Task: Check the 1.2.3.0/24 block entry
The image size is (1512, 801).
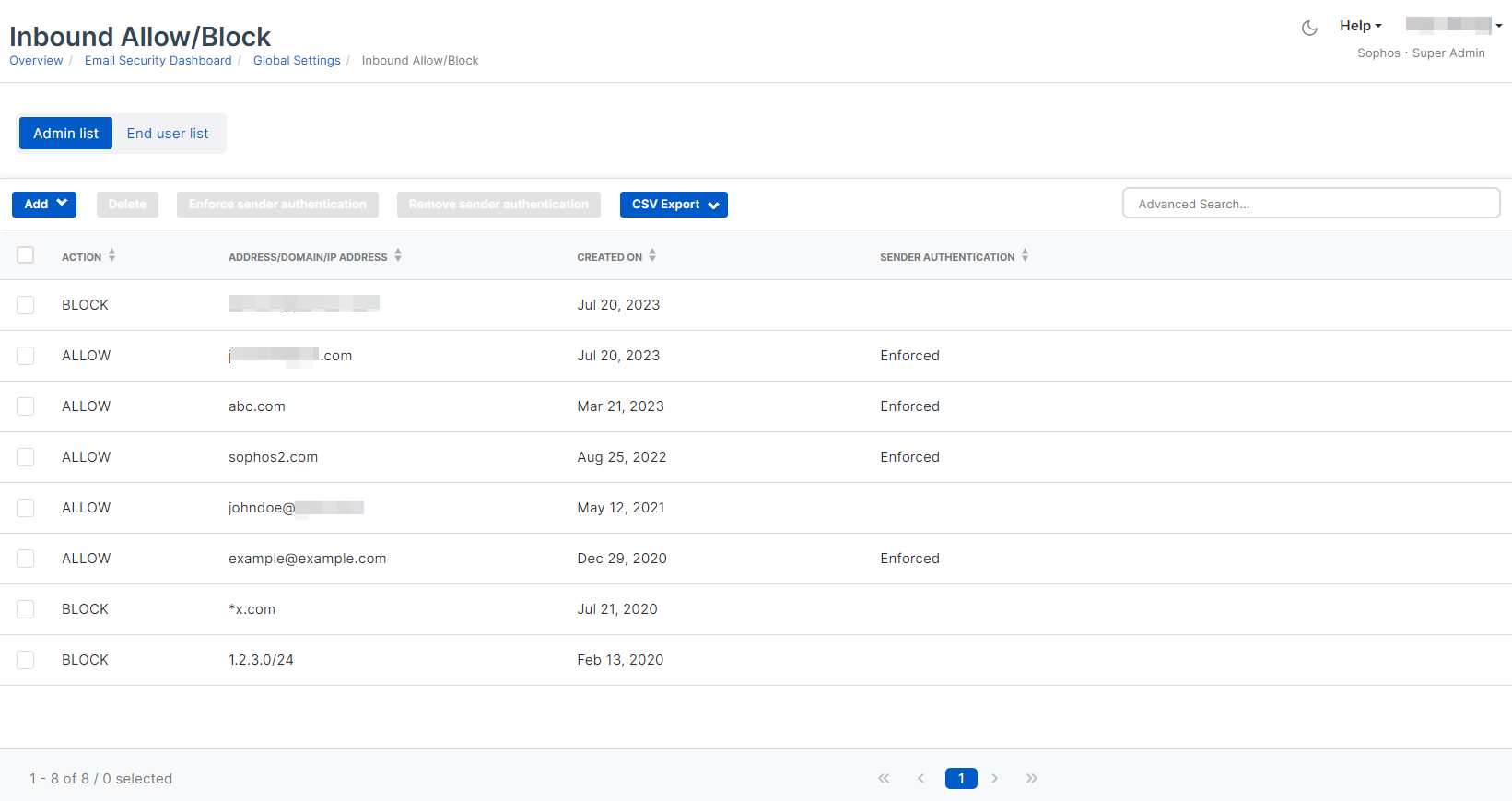Action: tap(26, 660)
